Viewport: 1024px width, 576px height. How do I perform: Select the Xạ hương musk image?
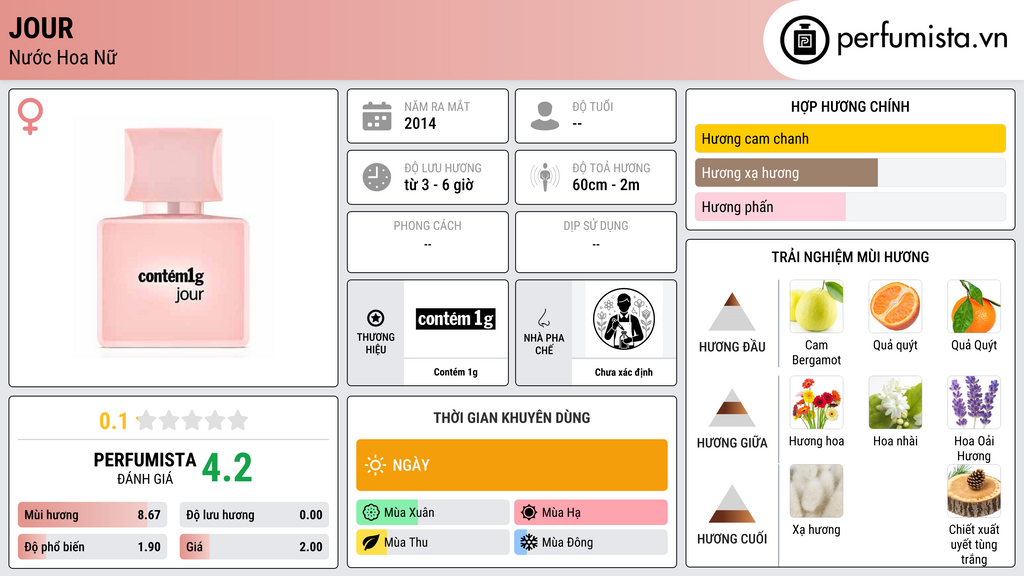click(x=816, y=491)
